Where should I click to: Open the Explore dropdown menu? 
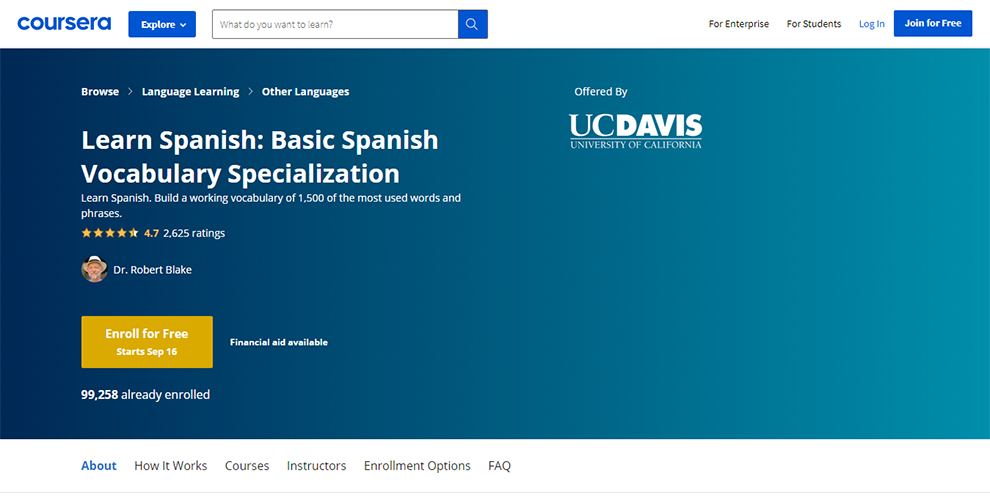(162, 25)
